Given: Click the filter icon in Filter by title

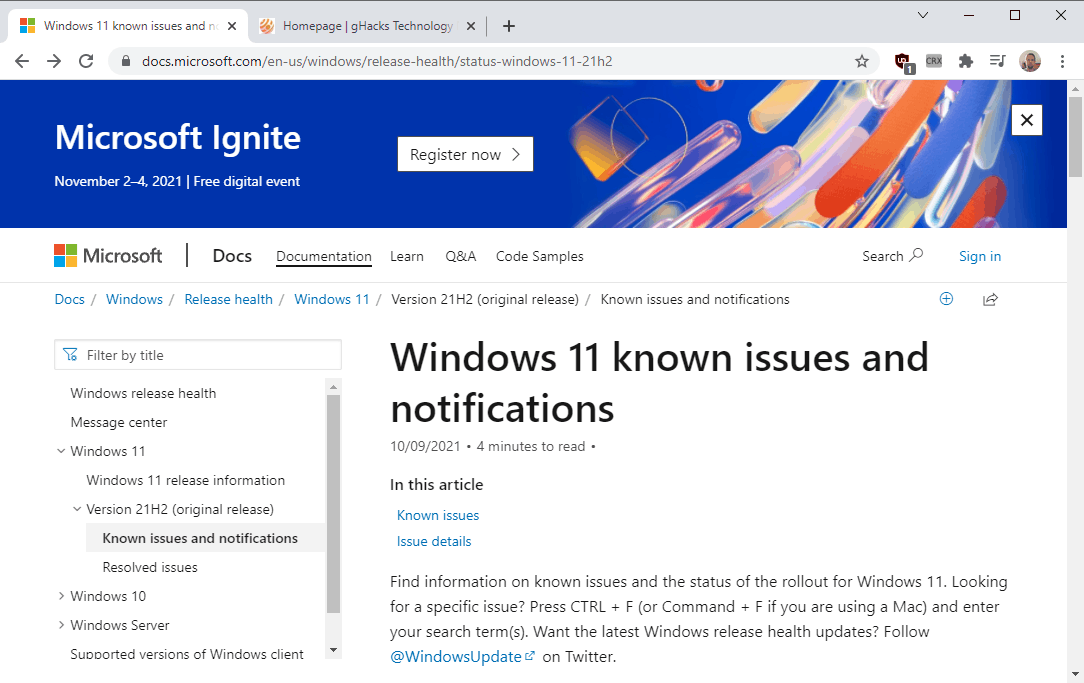Looking at the screenshot, I should click(71, 355).
